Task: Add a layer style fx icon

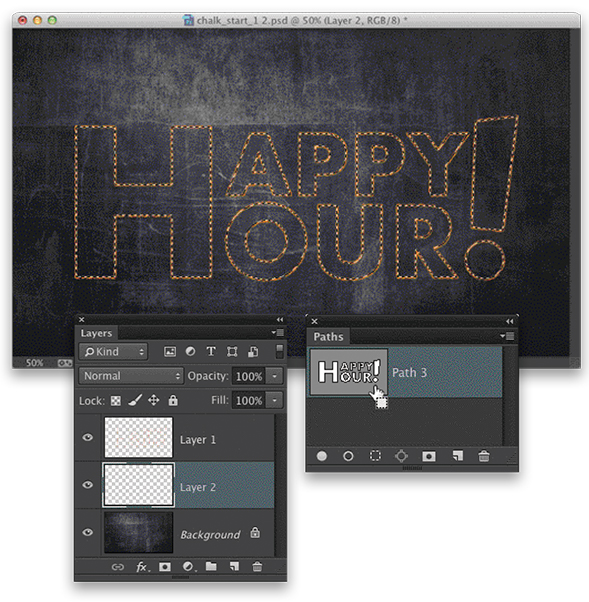Action: pos(142,567)
